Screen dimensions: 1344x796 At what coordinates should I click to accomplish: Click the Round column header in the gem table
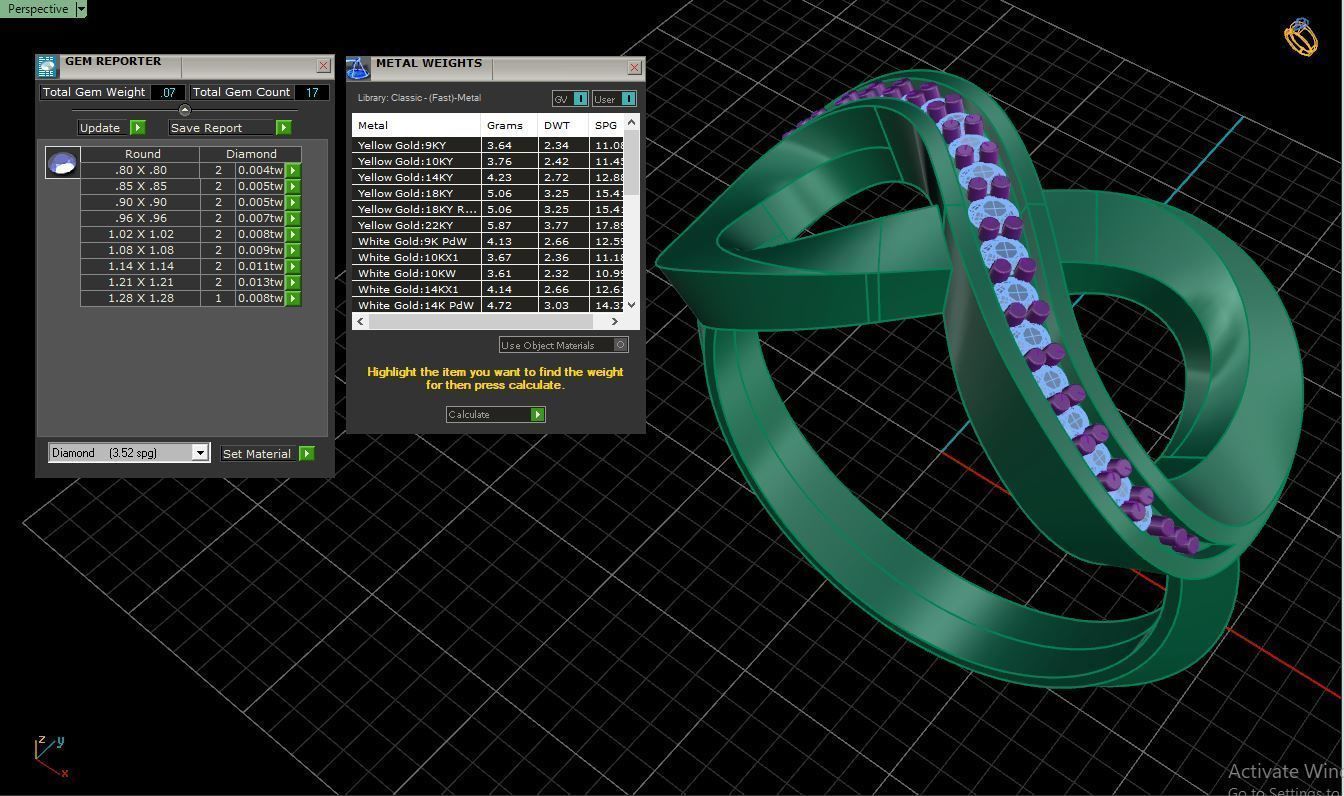click(141, 154)
